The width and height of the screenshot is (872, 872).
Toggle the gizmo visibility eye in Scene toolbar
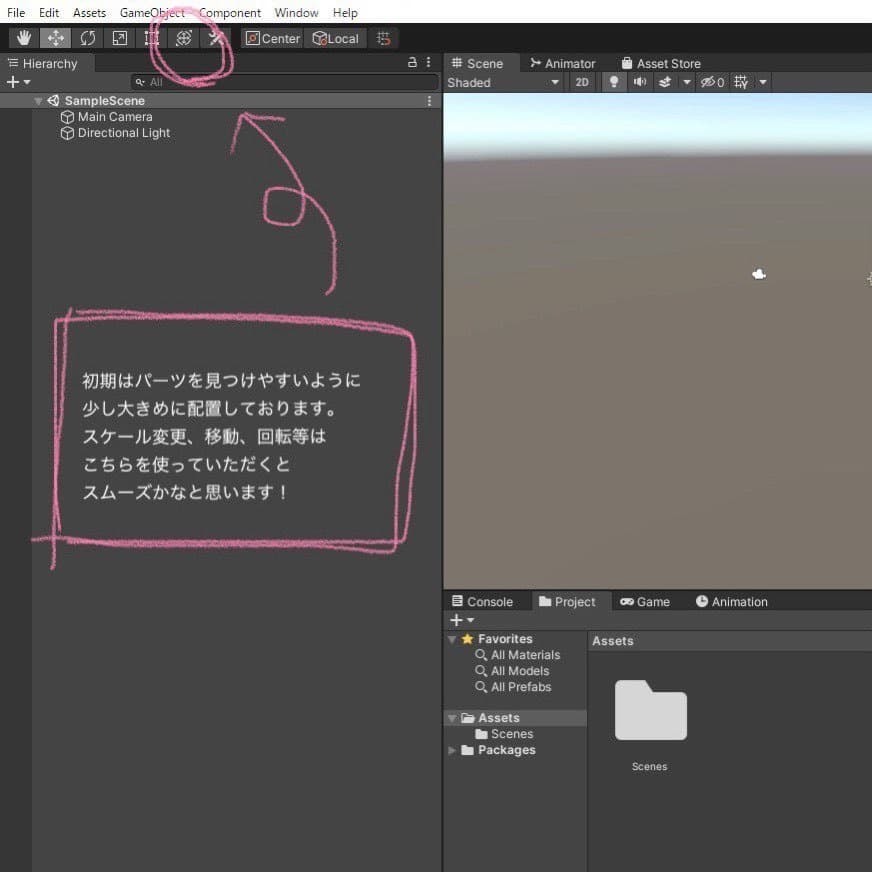pos(710,82)
